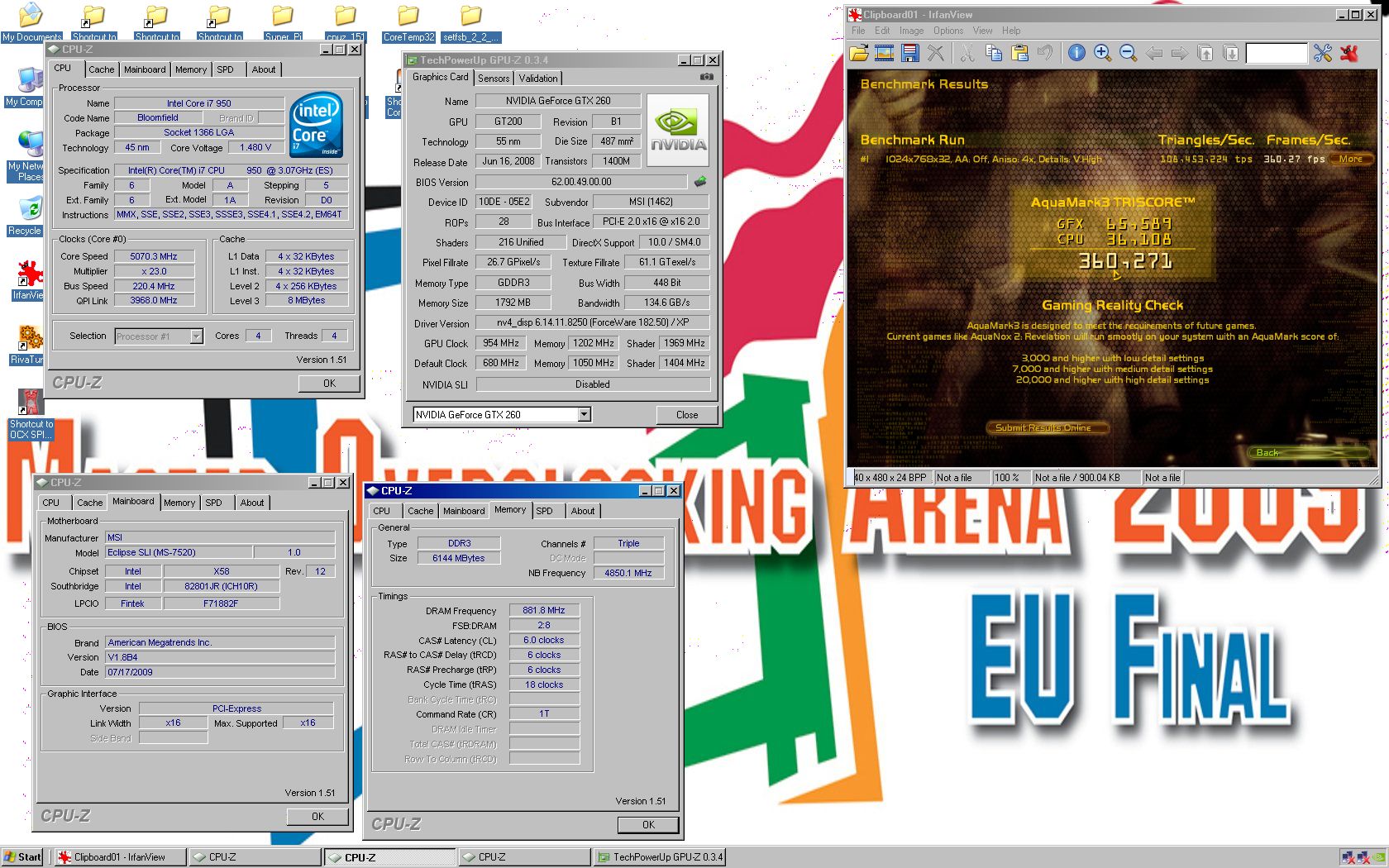Viewport: 1389px width, 868px height.
Task: Click the next page icon in IrfanView
Action: pos(1231,54)
